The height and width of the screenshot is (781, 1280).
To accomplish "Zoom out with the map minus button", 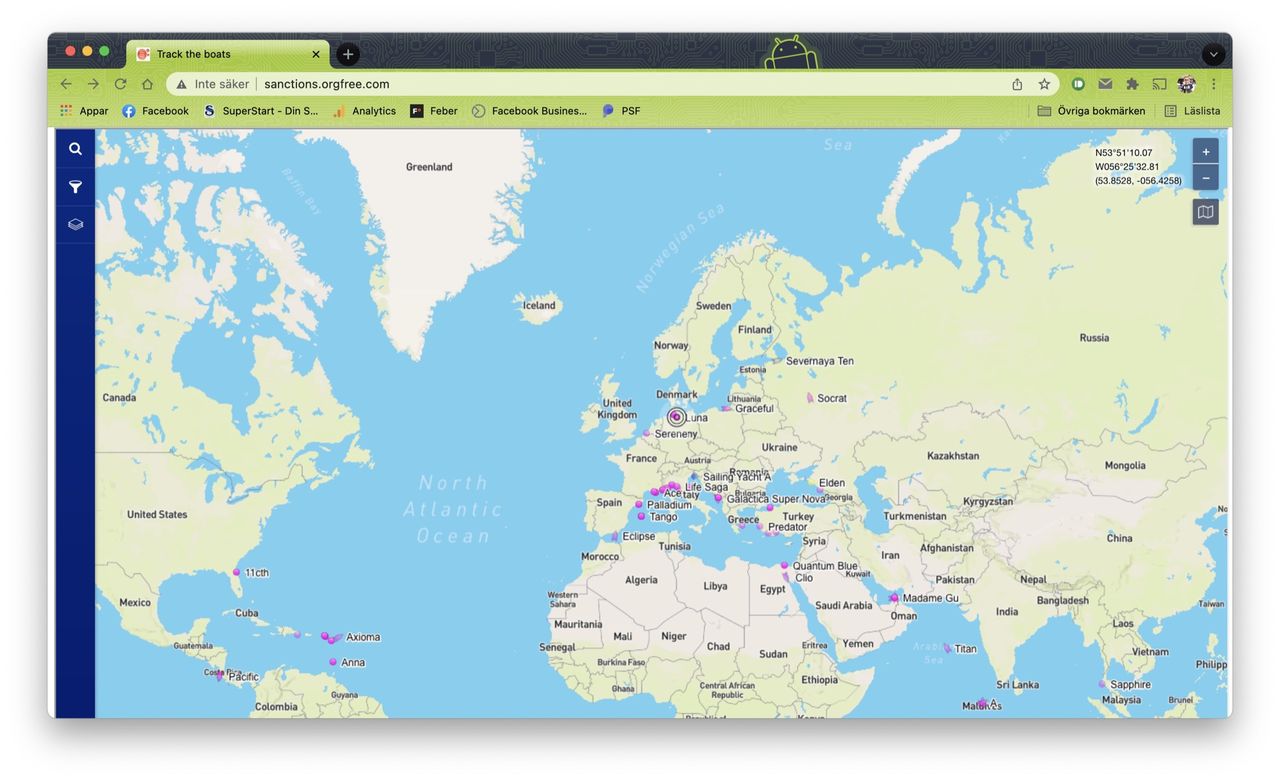I will coord(1205,178).
